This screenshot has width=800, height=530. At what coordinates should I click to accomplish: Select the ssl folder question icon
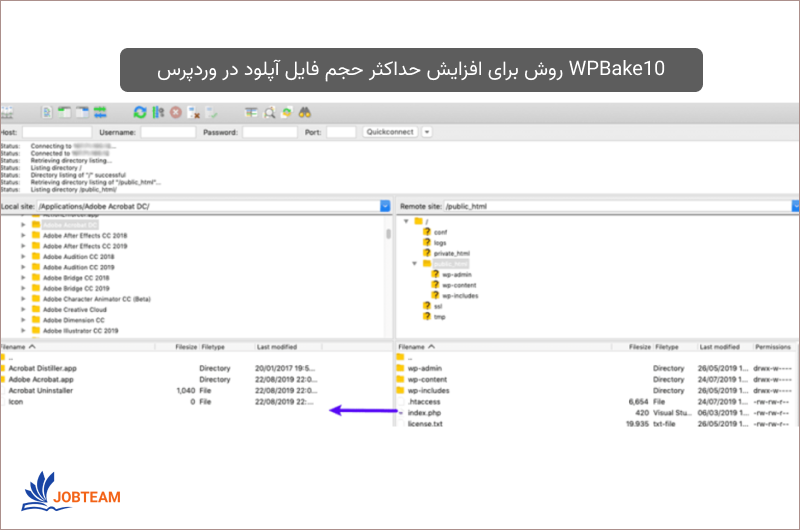click(x=427, y=306)
